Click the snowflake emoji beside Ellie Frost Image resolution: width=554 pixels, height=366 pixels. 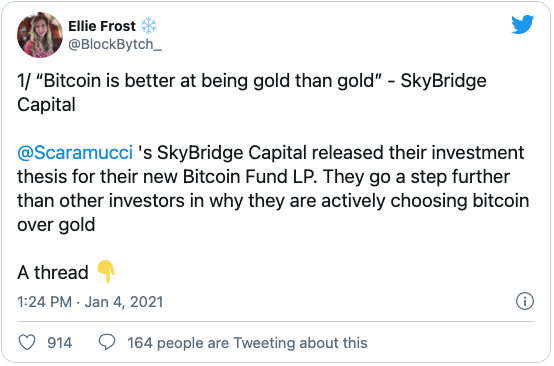149,25
